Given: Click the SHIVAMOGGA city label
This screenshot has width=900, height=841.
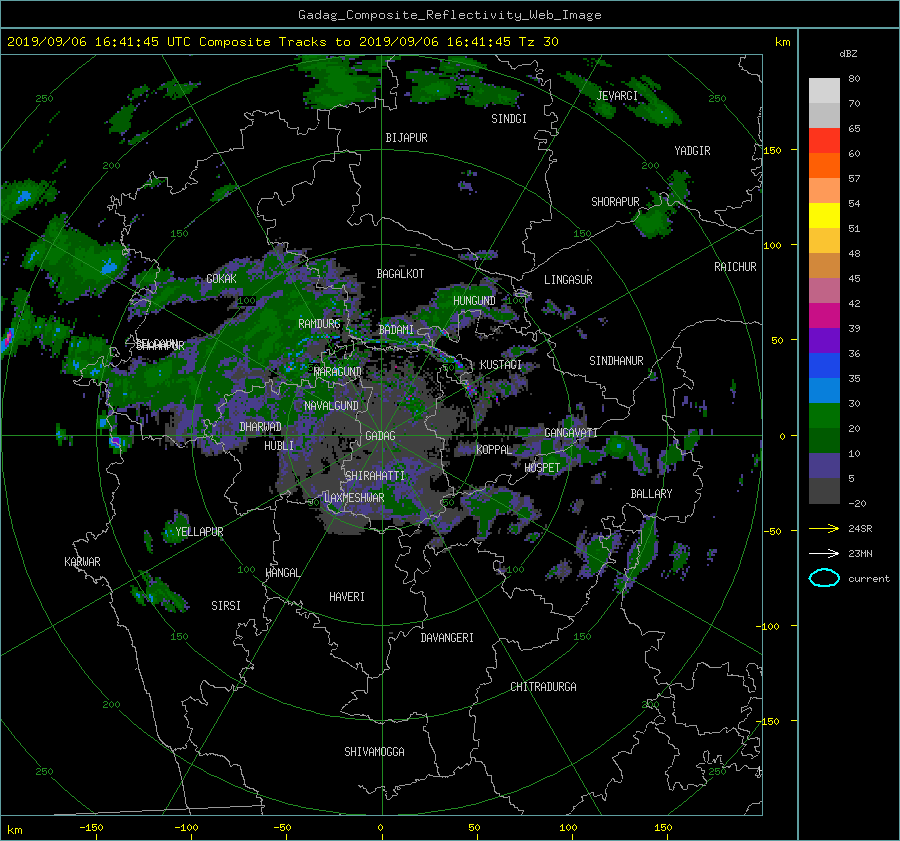Looking at the screenshot, I should (374, 752).
